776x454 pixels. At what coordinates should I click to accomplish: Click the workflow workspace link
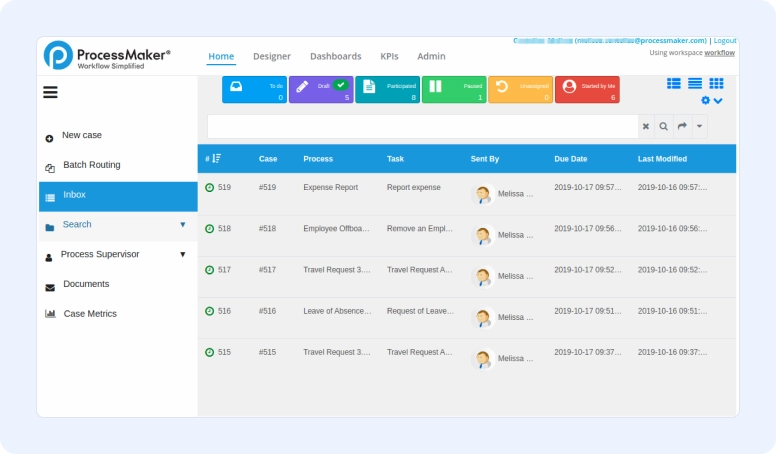(x=719, y=52)
